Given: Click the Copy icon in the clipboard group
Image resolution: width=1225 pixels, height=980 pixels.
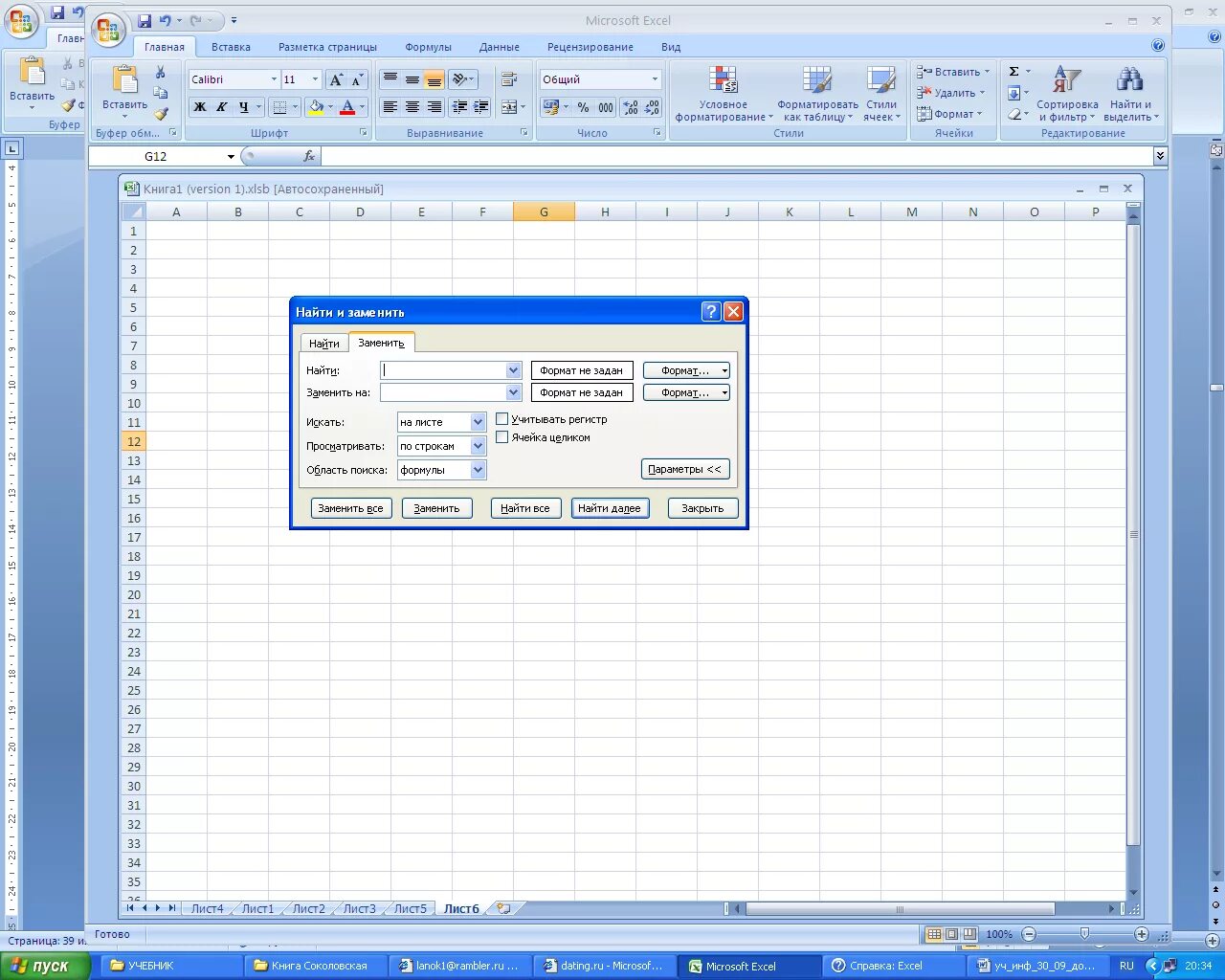Looking at the screenshot, I should click(161, 93).
